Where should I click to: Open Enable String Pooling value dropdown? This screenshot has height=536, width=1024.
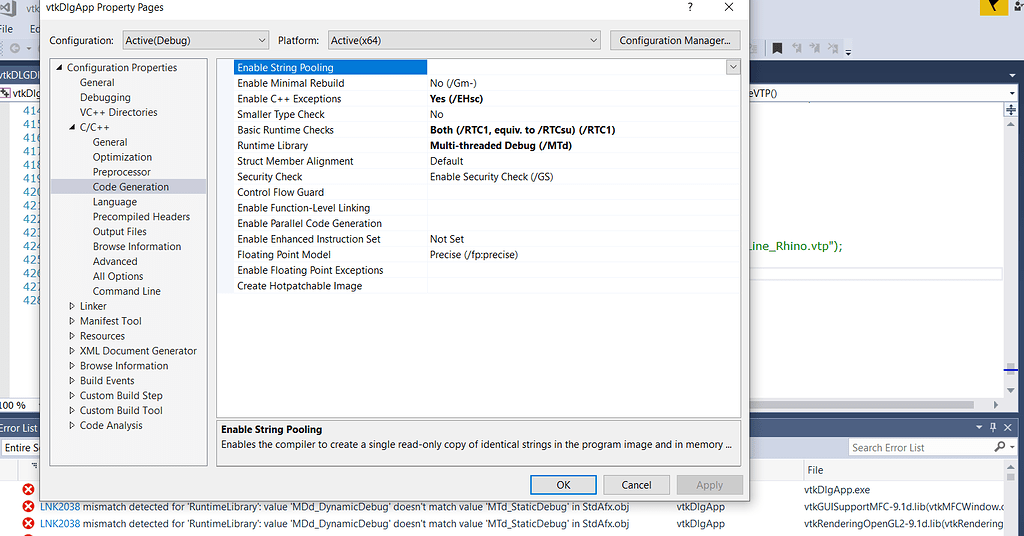(x=733, y=67)
